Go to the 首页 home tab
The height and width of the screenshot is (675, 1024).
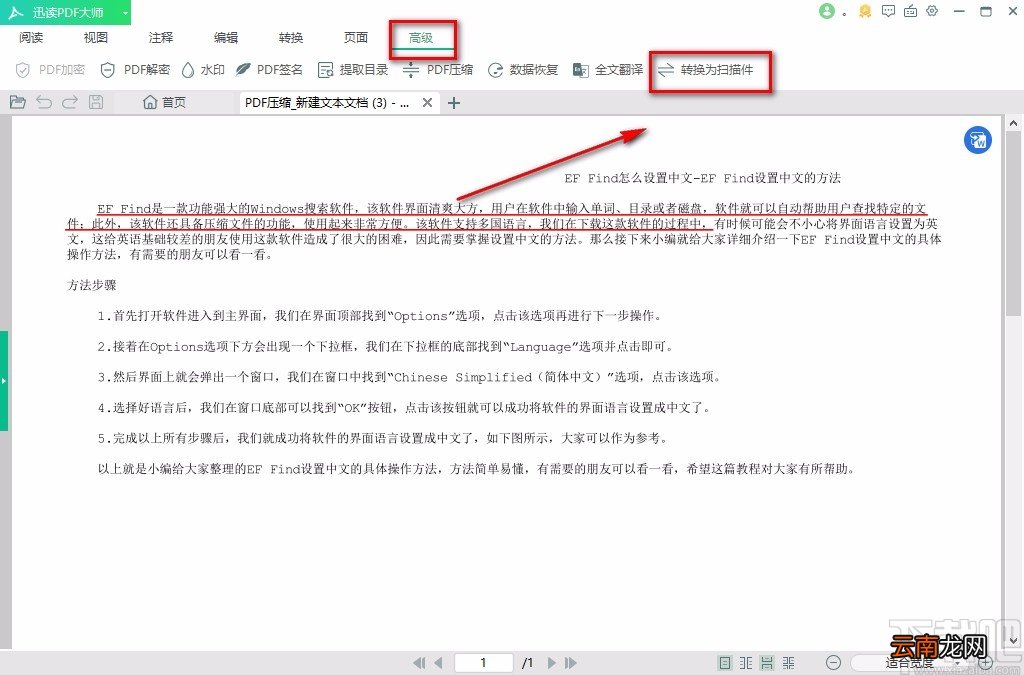coord(165,102)
